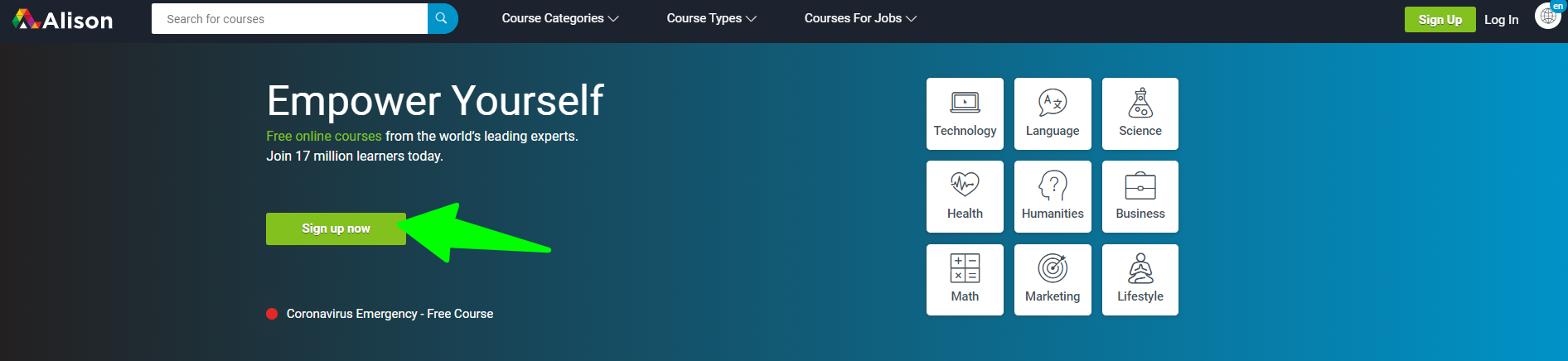The width and height of the screenshot is (1568, 361).
Task: Expand the Course Categories dropdown
Action: click(x=560, y=18)
